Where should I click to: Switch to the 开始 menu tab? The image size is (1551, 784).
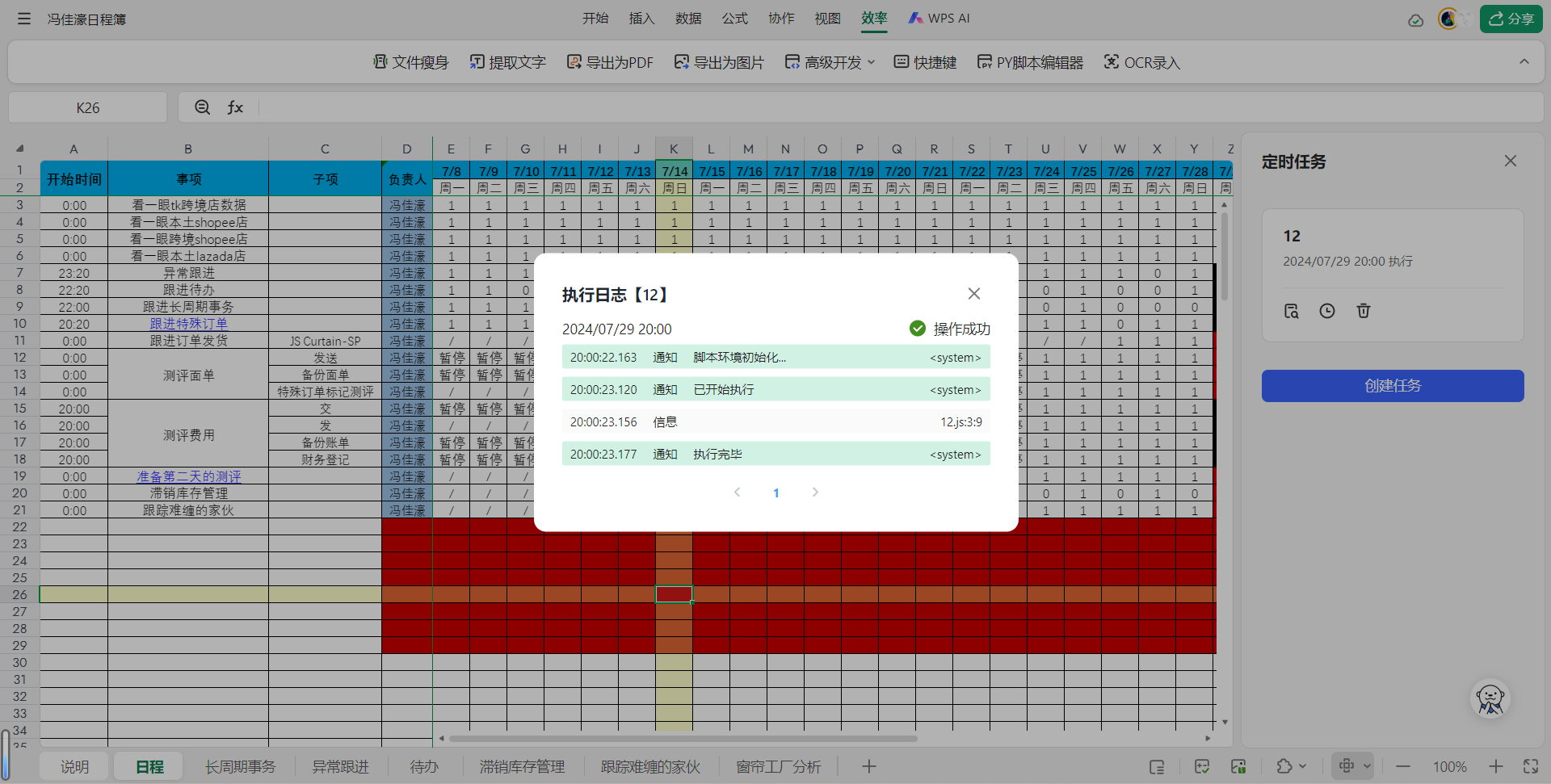595,18
